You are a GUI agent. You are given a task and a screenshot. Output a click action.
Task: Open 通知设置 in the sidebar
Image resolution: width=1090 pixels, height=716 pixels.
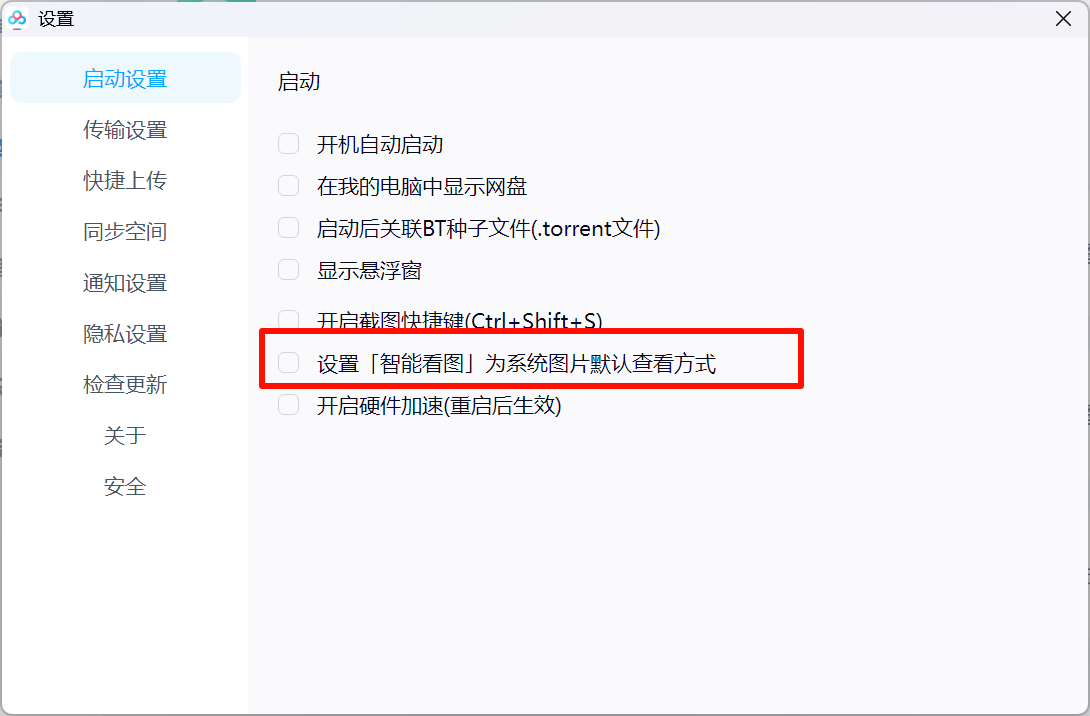[125, 282]
